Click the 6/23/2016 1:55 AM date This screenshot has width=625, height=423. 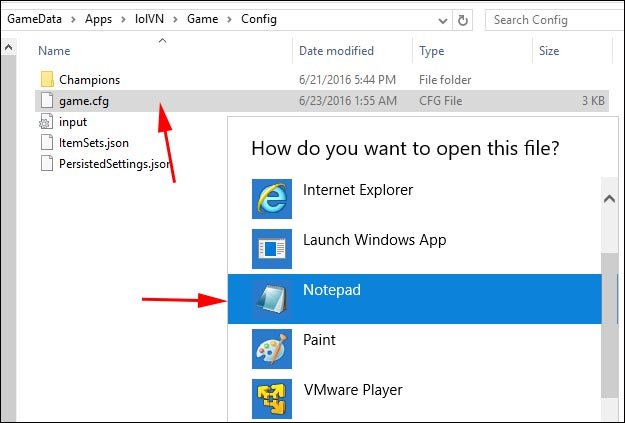coord(348,101)
